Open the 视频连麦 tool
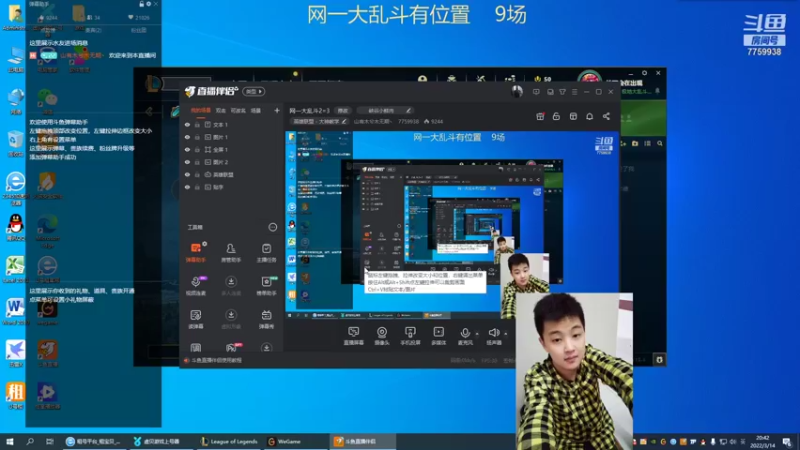This screenshot has height=450, width=800. coord(196,286)
